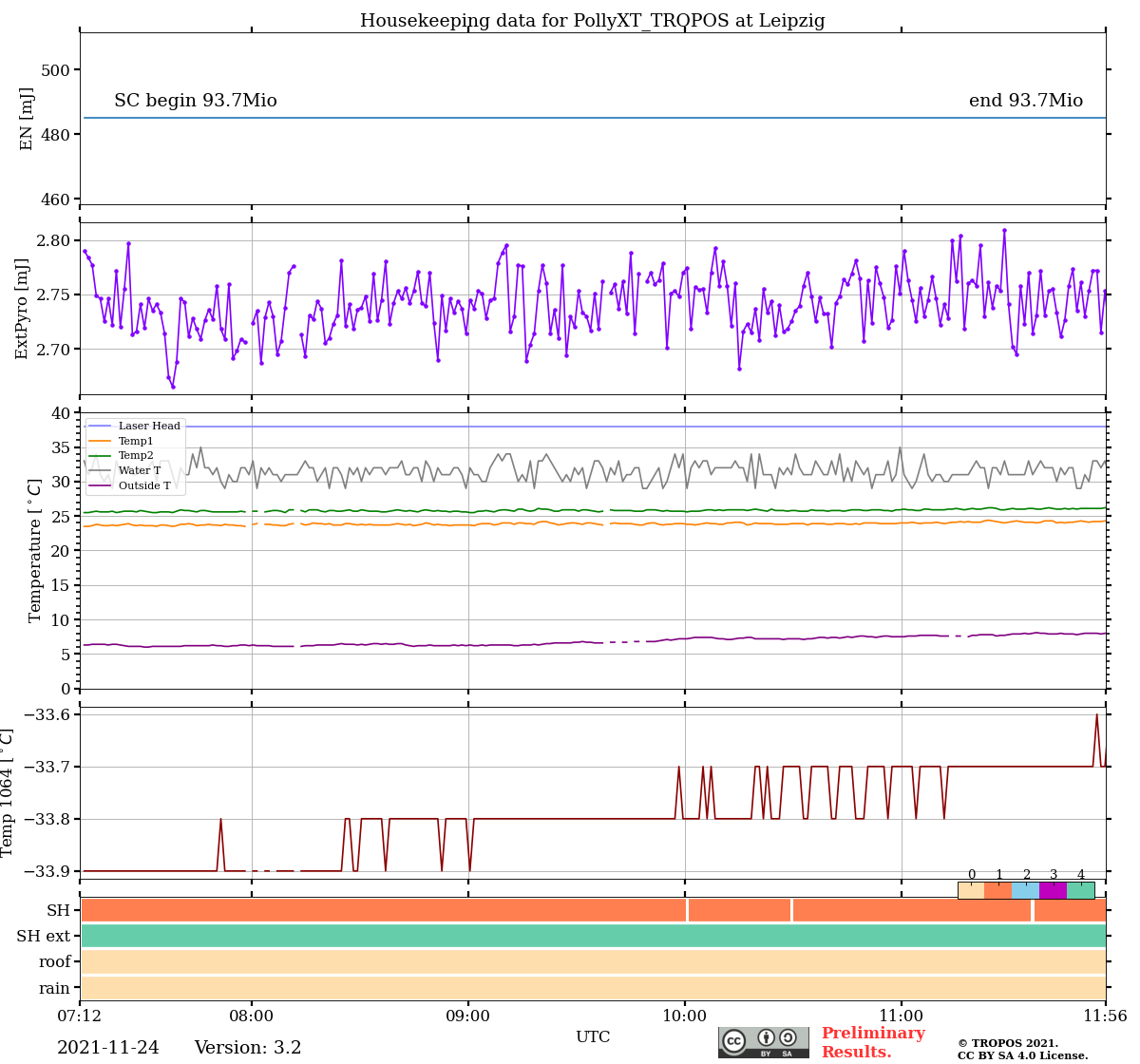Click the roof row label
Image resolution: width=1140 pixels, height=1064 pixels.
(x=55, y=962)
